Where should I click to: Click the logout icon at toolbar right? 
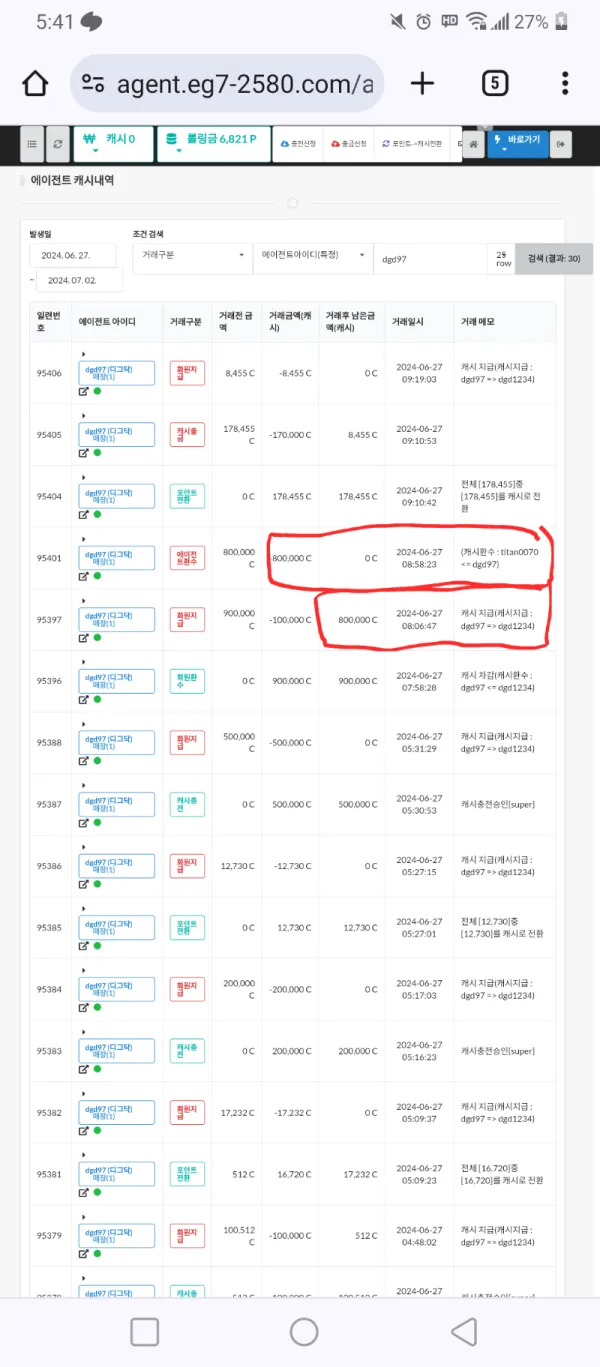coord(562,144)
